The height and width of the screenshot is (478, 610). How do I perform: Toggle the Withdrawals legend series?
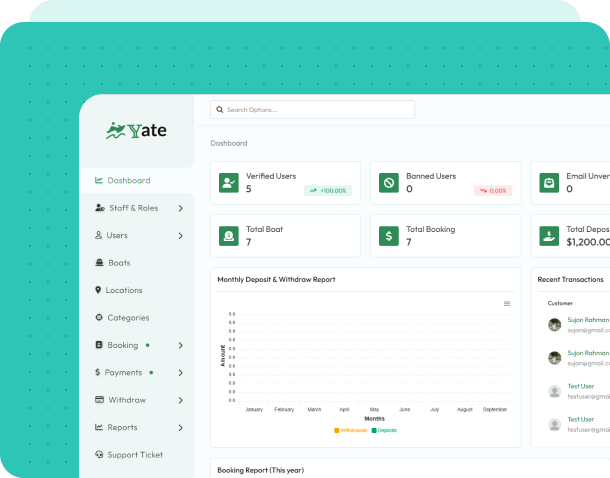pos(350,430)
